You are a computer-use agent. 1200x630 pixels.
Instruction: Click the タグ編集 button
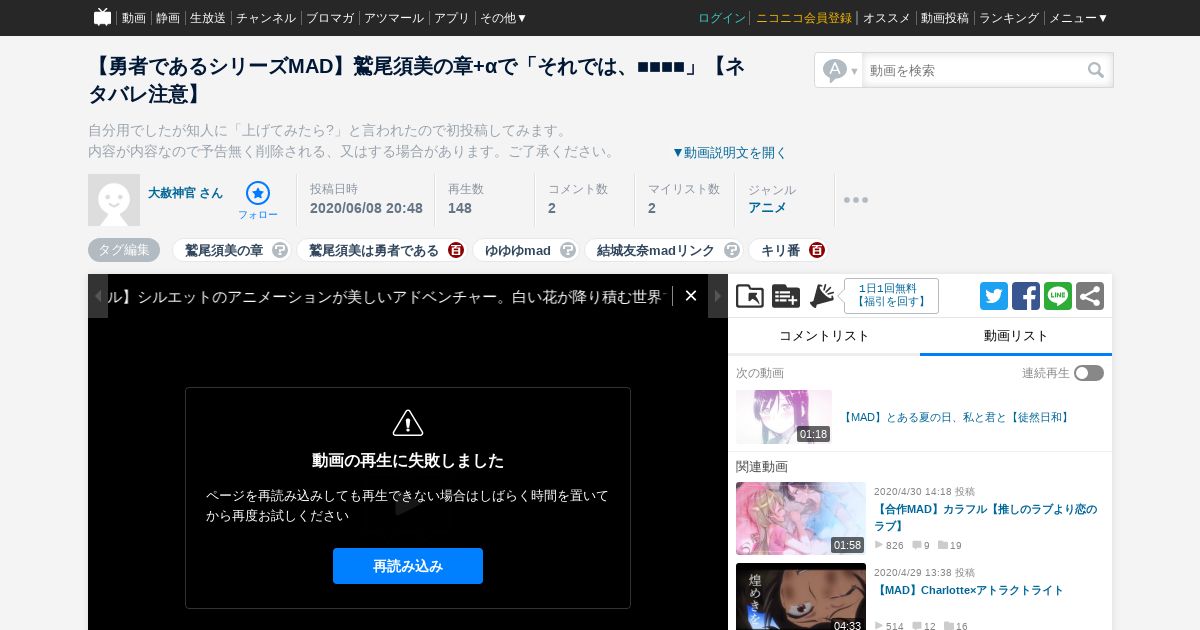pyautogui.click(x=124, y=250)
